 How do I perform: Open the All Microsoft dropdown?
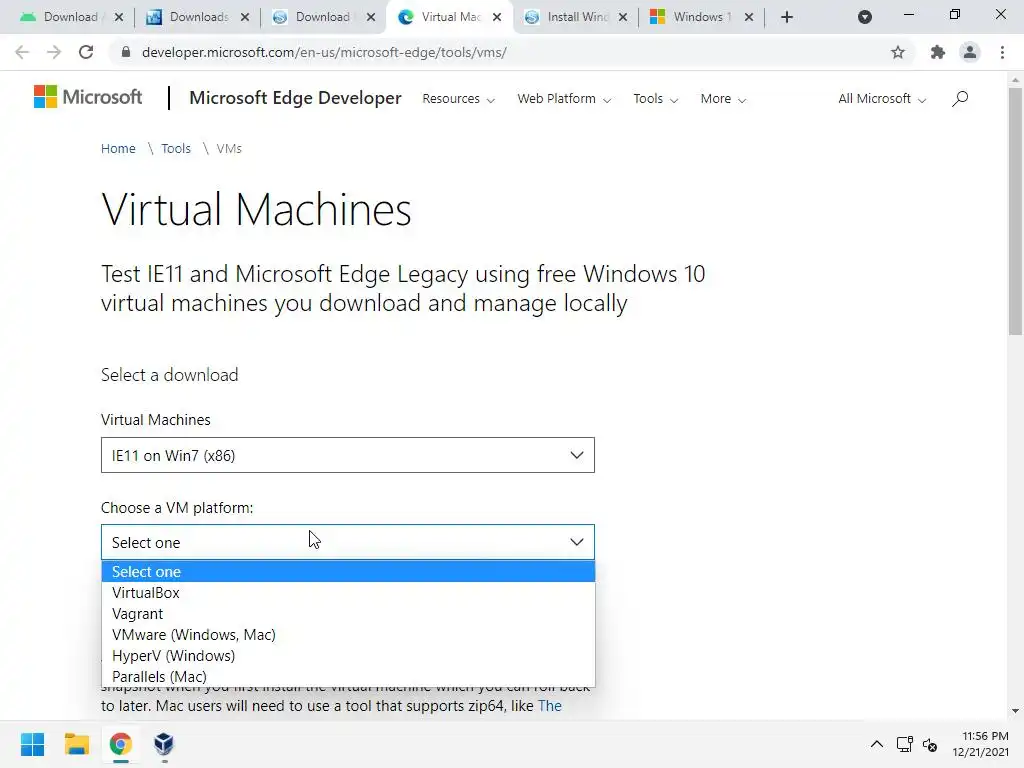[882, 99]
